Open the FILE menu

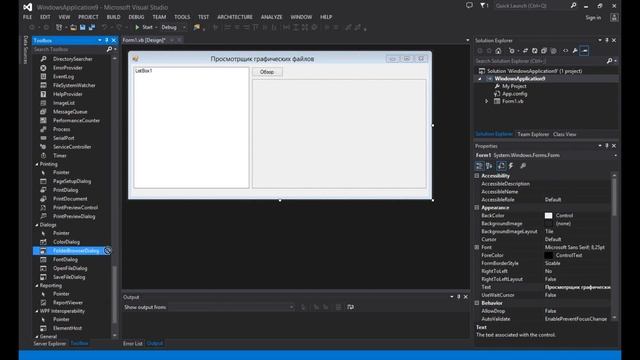[27, 17]
